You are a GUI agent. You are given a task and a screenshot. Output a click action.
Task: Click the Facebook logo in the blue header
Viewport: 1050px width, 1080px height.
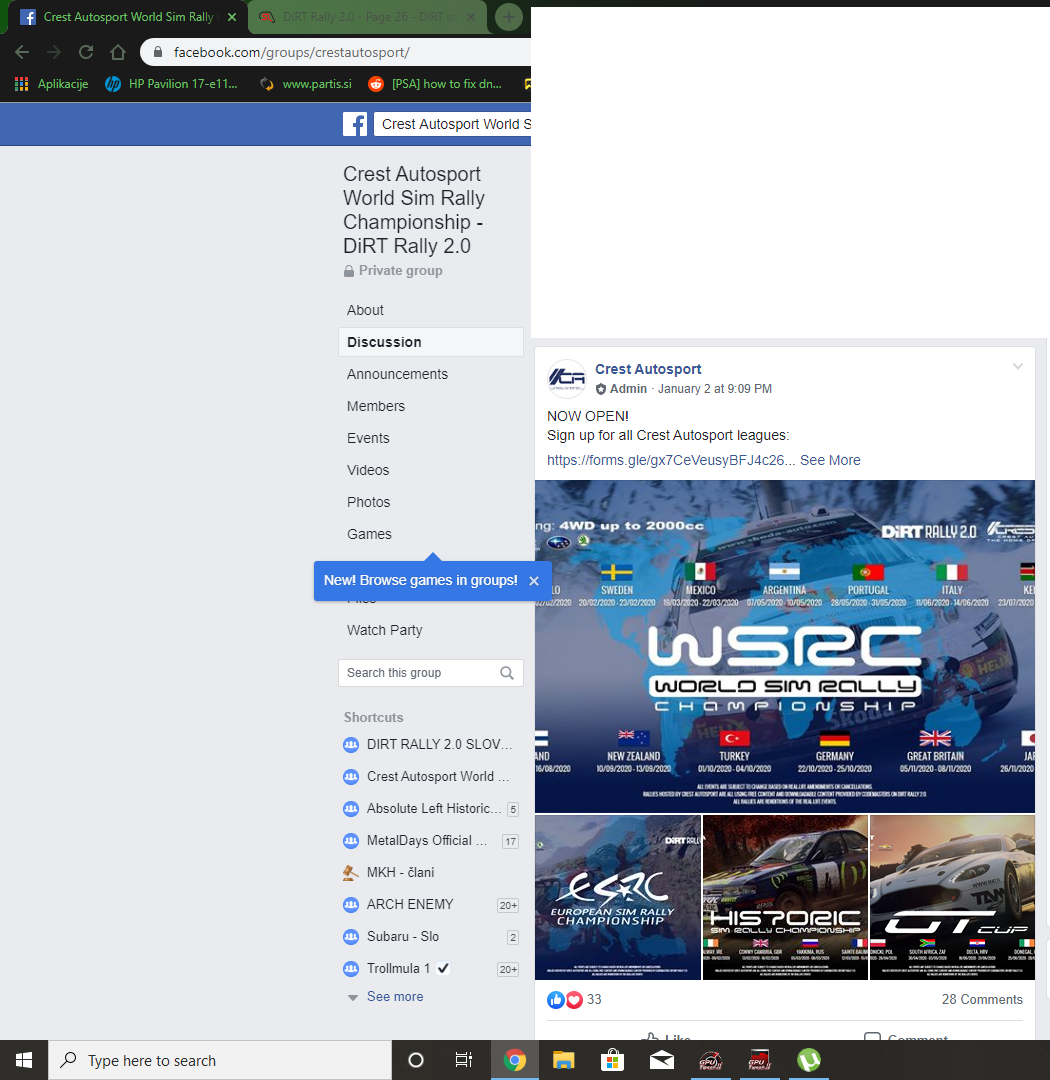pyautogui.click(x=355, y=125)
